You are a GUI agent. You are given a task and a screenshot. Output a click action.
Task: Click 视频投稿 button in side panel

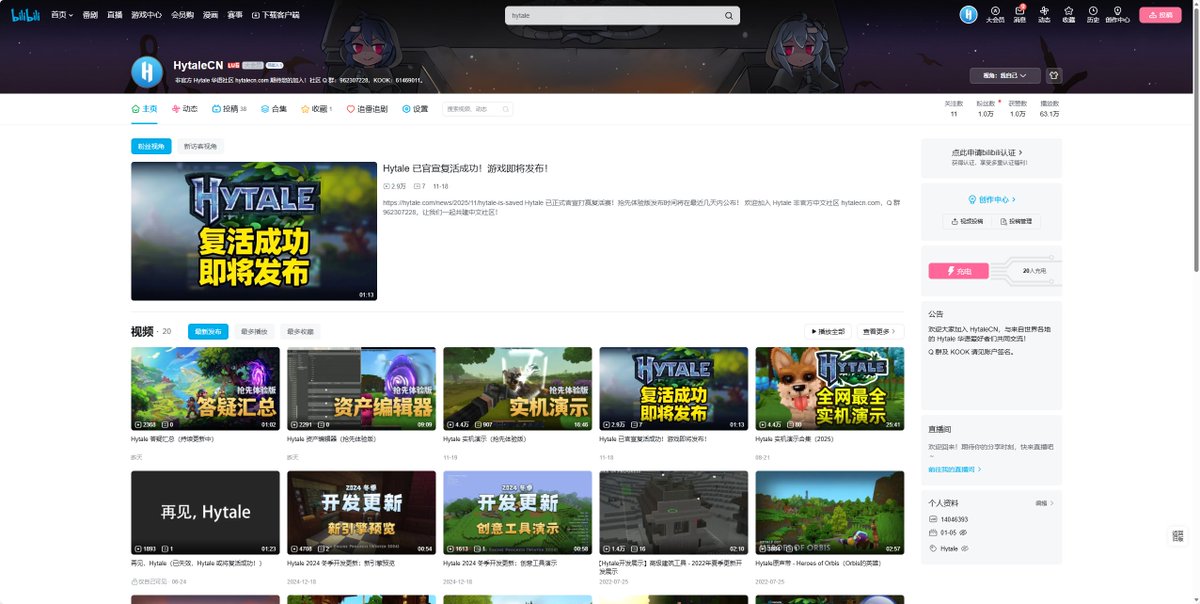[966, 221]
